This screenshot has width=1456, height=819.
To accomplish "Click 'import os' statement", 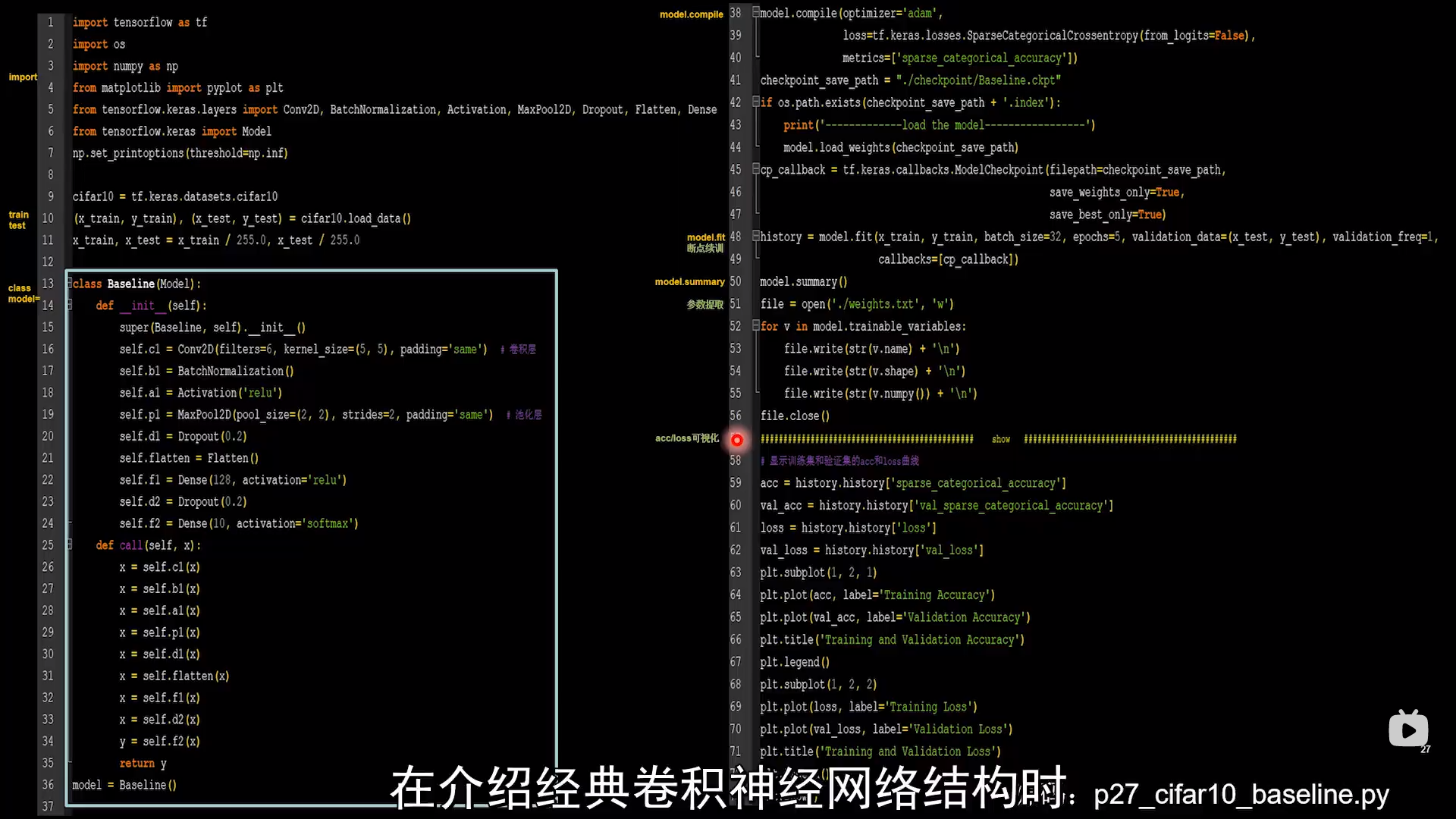I will point(99,45).
